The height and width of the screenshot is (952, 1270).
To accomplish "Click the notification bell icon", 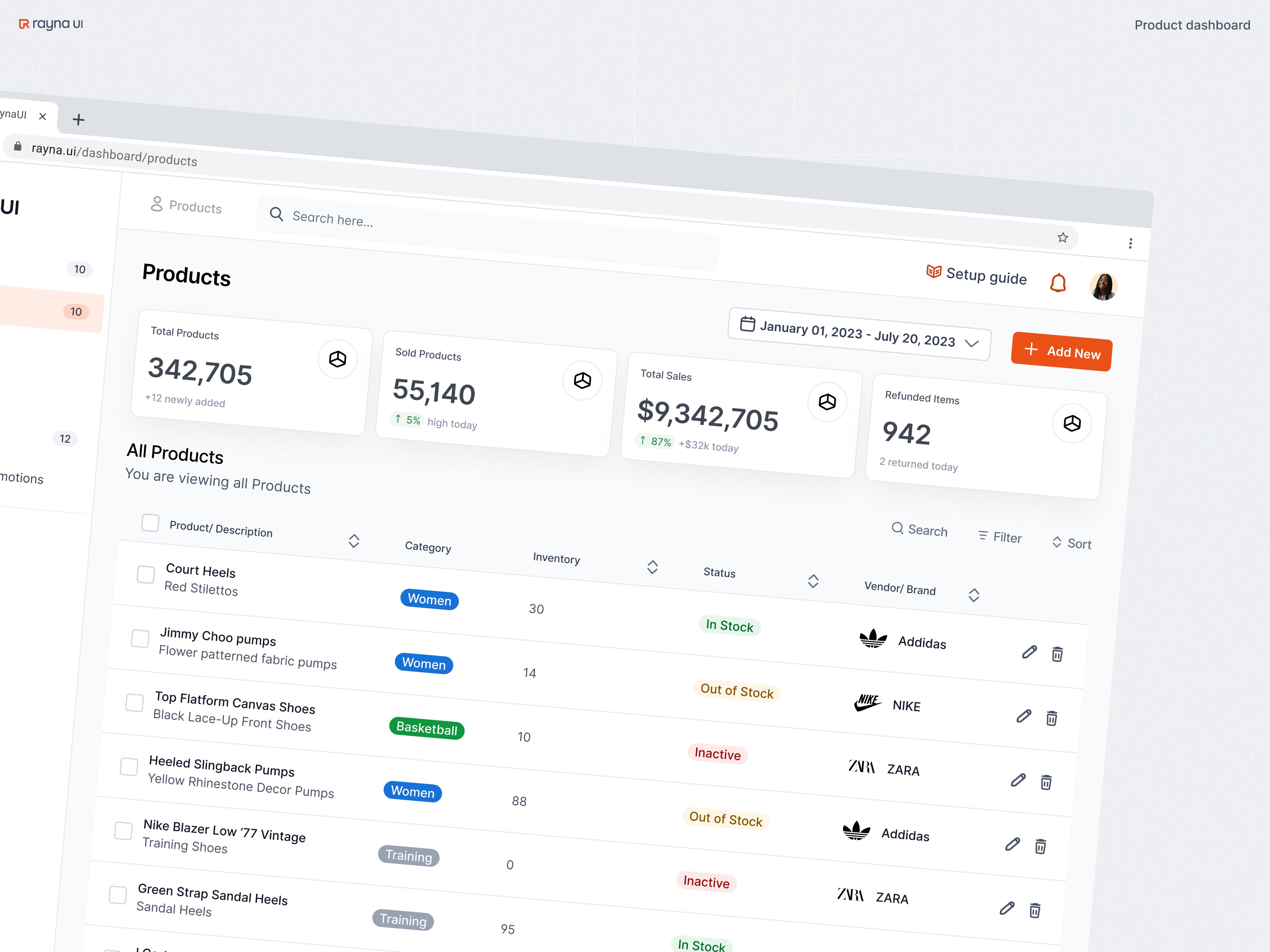I will pyautogui.click(x=1058, y=283).
